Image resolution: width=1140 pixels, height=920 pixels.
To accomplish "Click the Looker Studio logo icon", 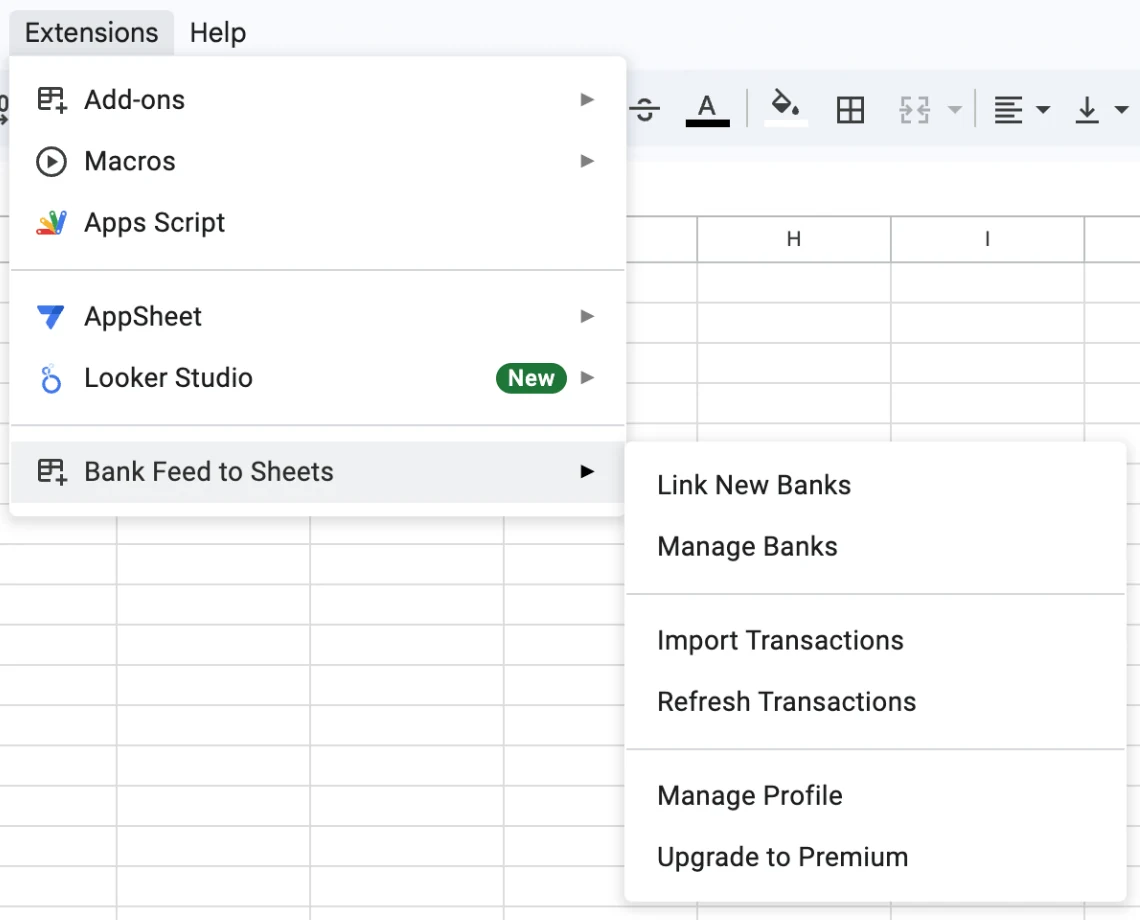I will click(x=51, y=378).
